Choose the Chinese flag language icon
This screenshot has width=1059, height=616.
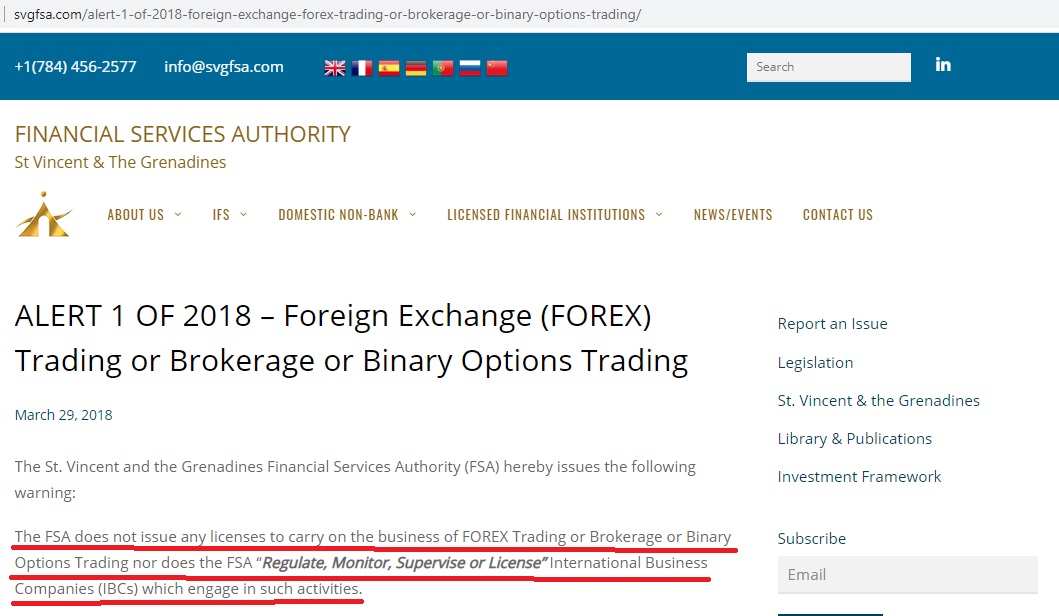pos(496,68)
